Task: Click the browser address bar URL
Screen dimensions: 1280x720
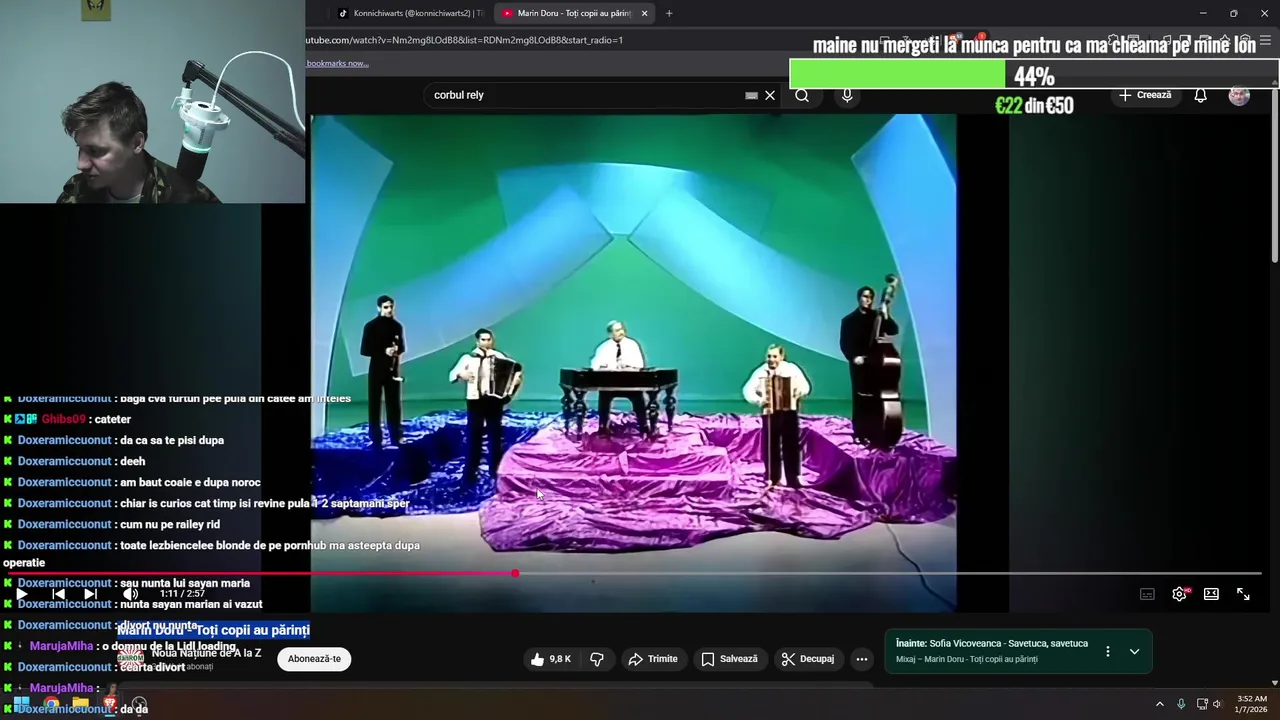Action: tap(463, 40)
